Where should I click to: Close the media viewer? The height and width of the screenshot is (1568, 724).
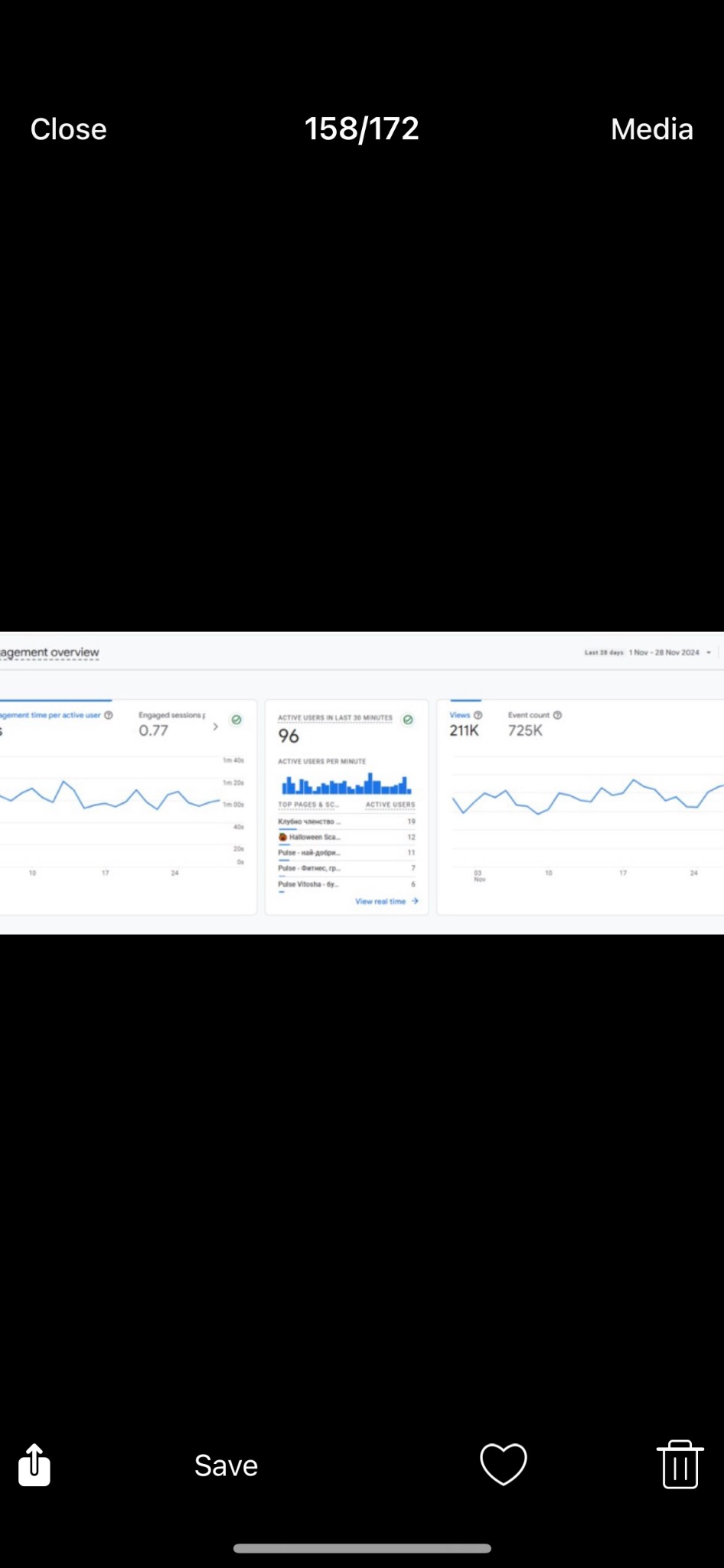click(68, 129)
